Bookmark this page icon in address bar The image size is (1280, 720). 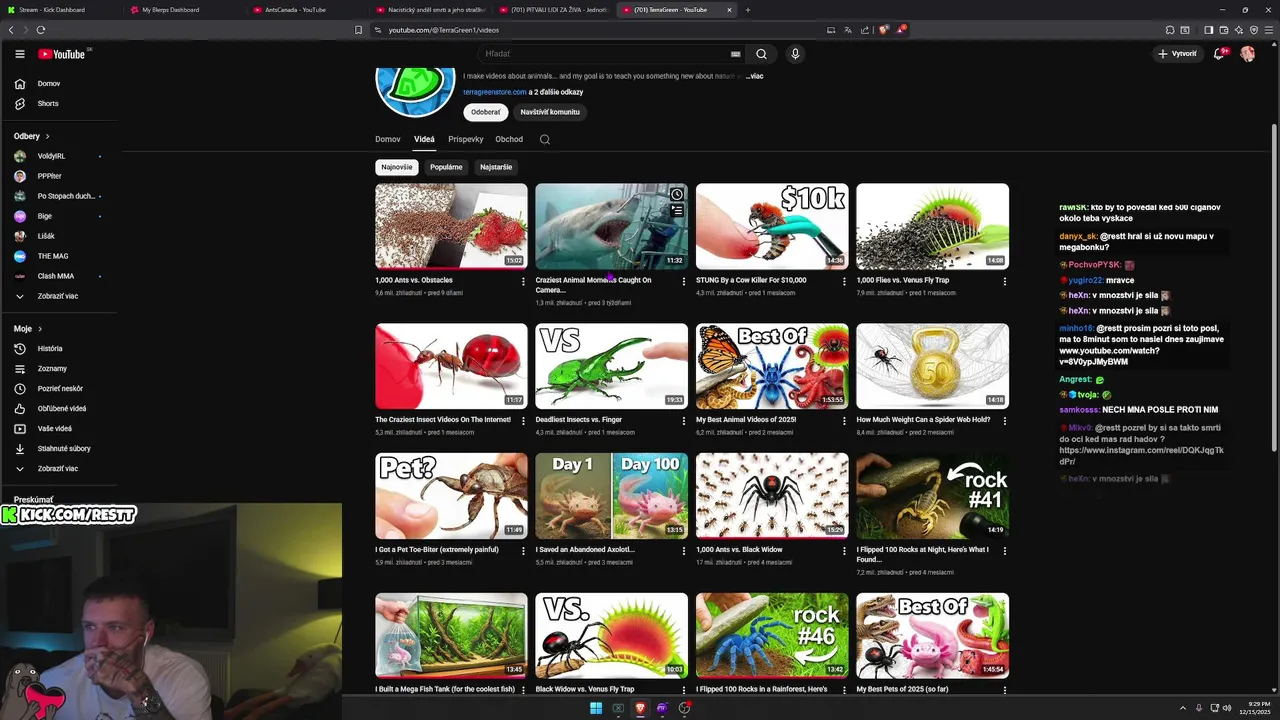pos(358,30)
